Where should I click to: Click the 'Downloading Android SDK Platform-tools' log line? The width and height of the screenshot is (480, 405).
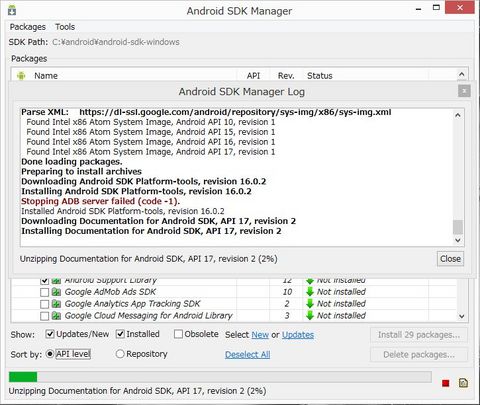[144, 182]
